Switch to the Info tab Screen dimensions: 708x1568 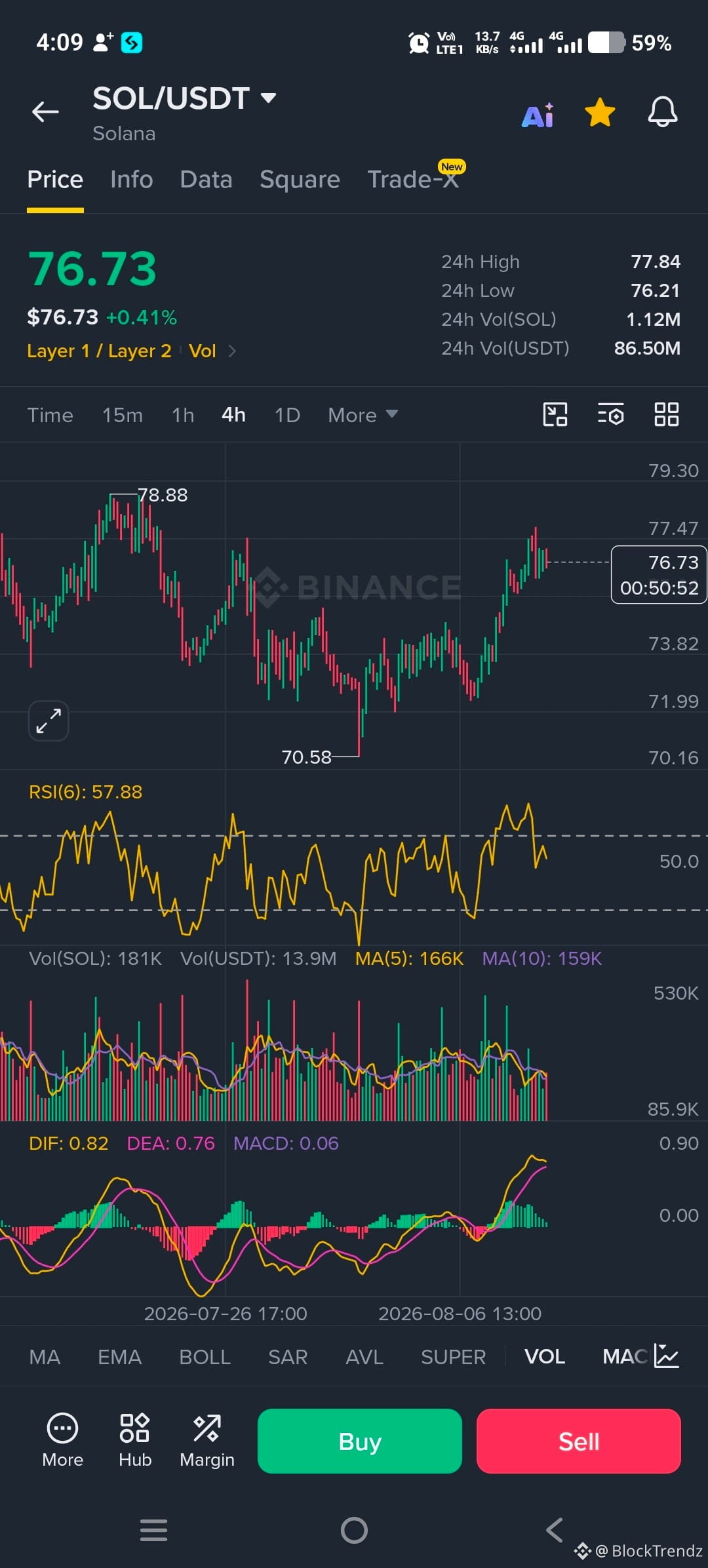(x=132, y=180)
